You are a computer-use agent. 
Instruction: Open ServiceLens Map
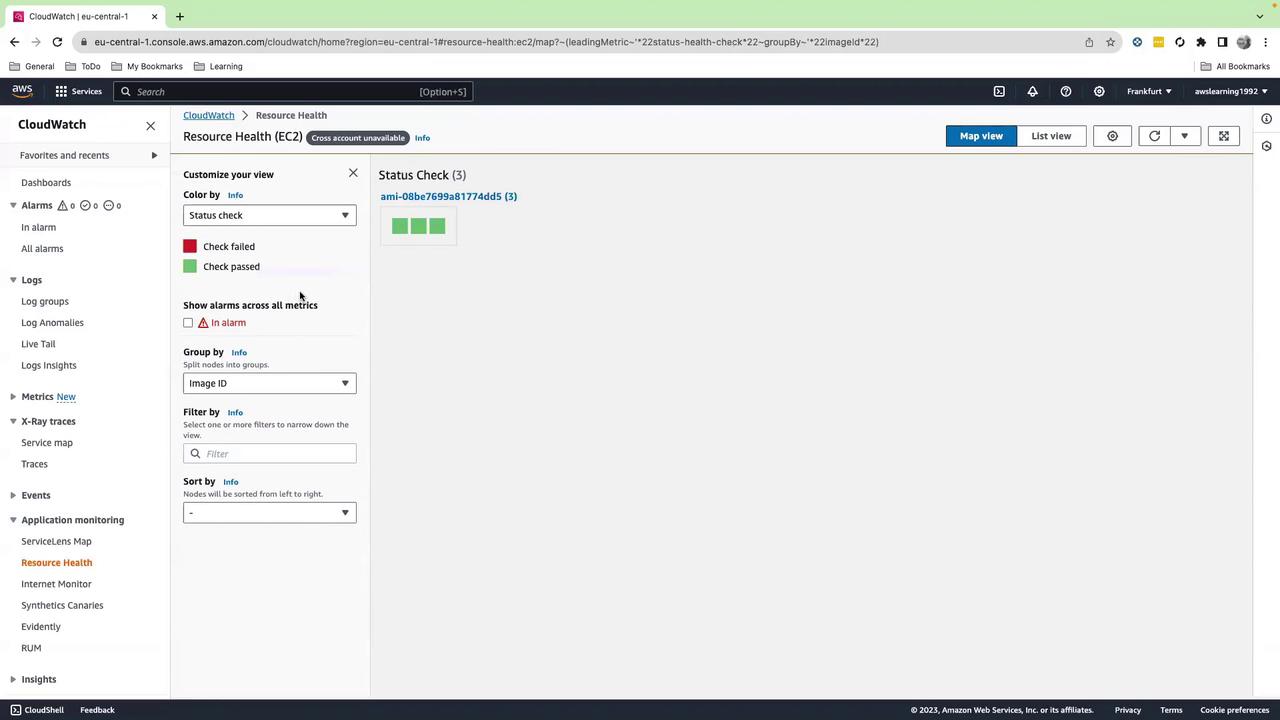point(56,541)
